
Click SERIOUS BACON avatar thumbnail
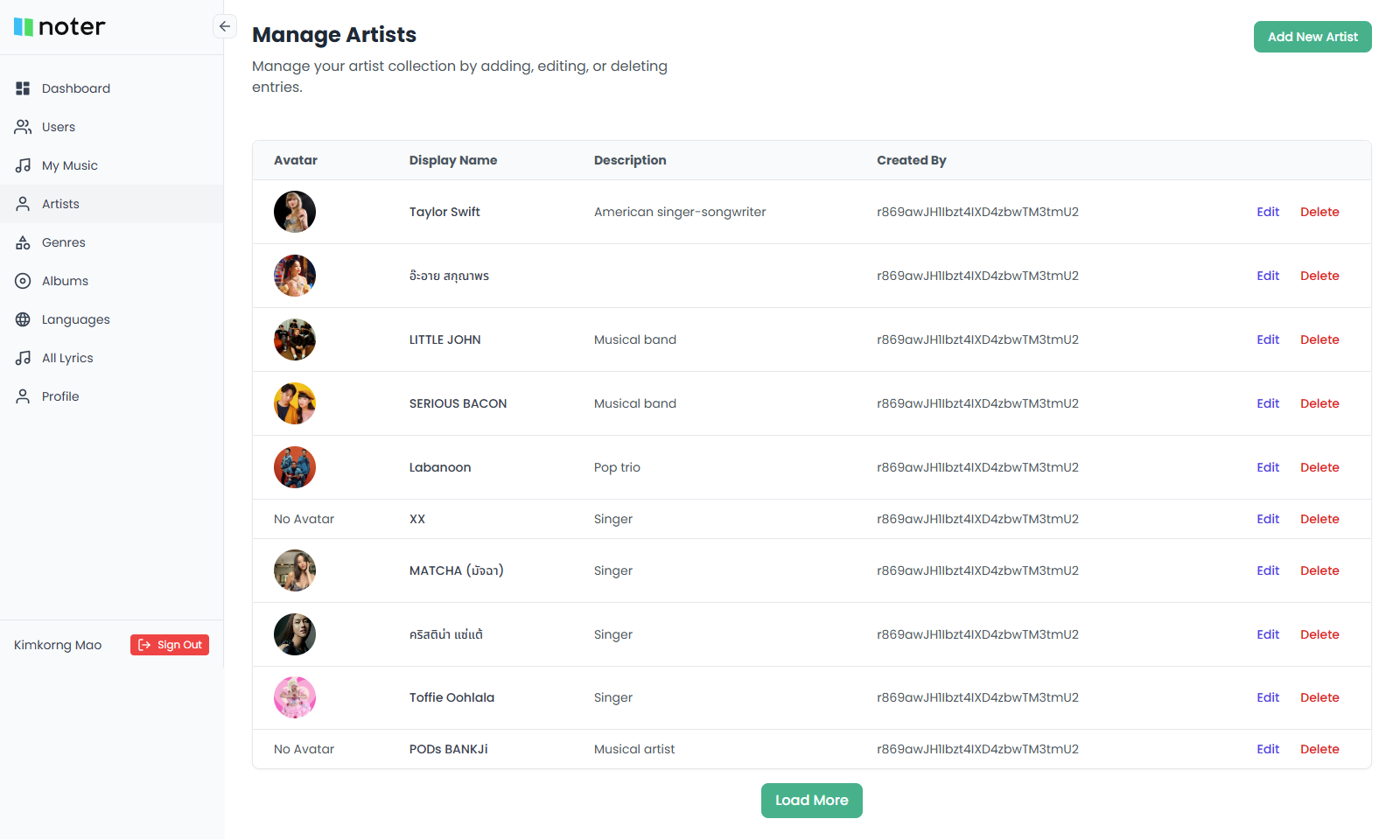(295, 403)
